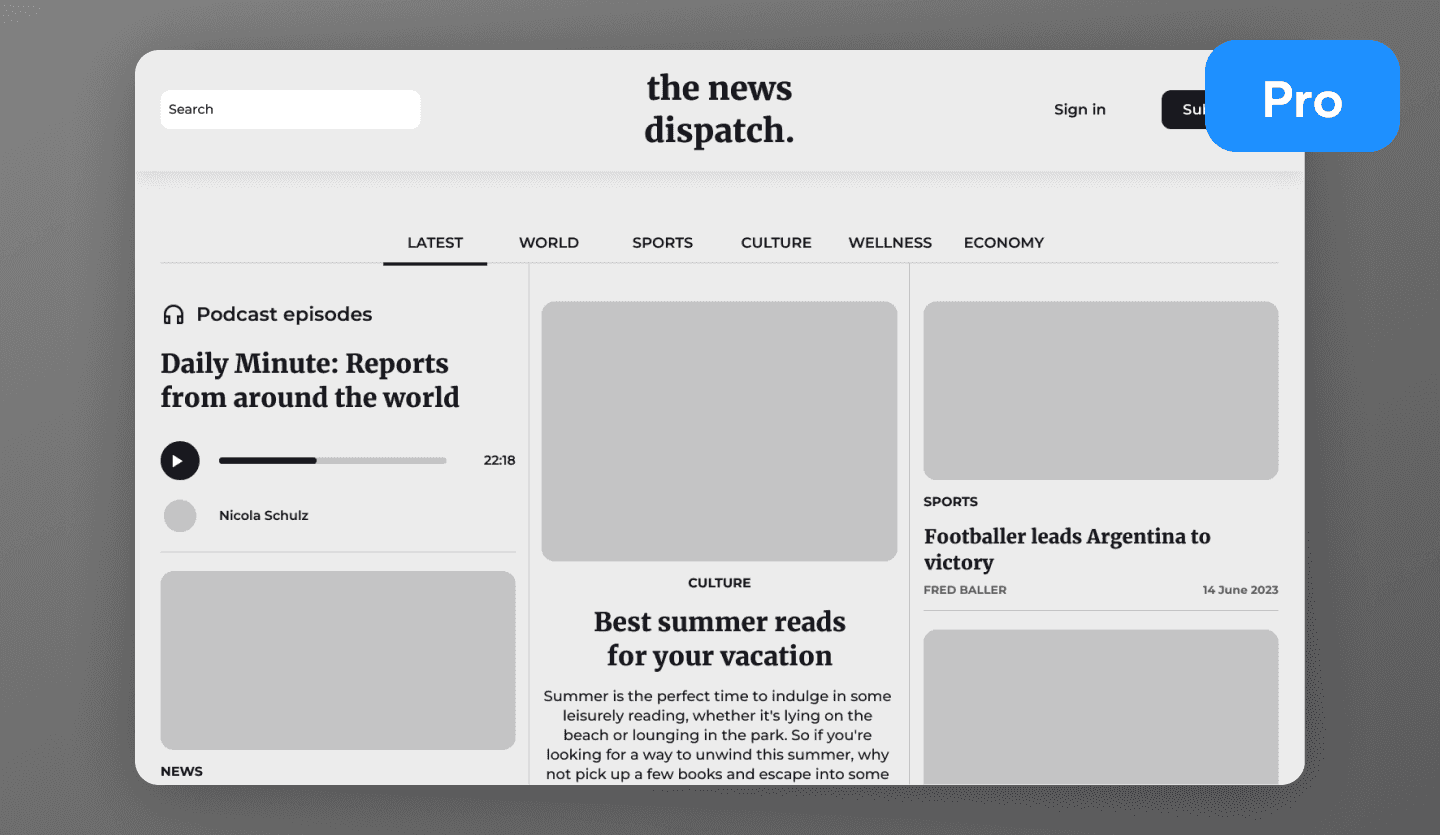1440x835 pixels.
Task: Seek on the podcast progress bar
Action: pos(332,461)
